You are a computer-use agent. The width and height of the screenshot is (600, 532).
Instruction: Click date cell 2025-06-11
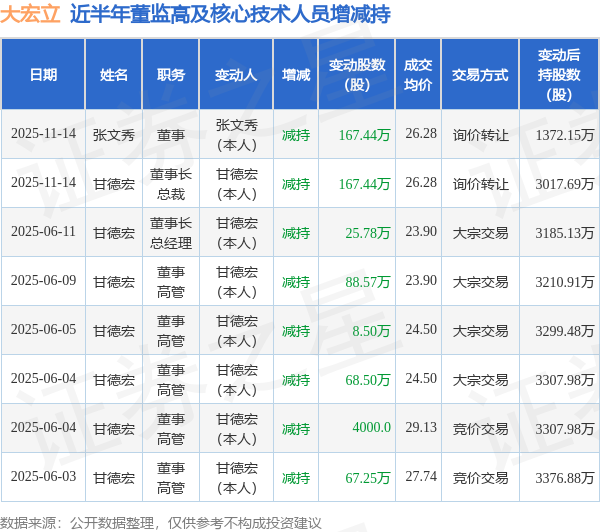click(43, 232)
